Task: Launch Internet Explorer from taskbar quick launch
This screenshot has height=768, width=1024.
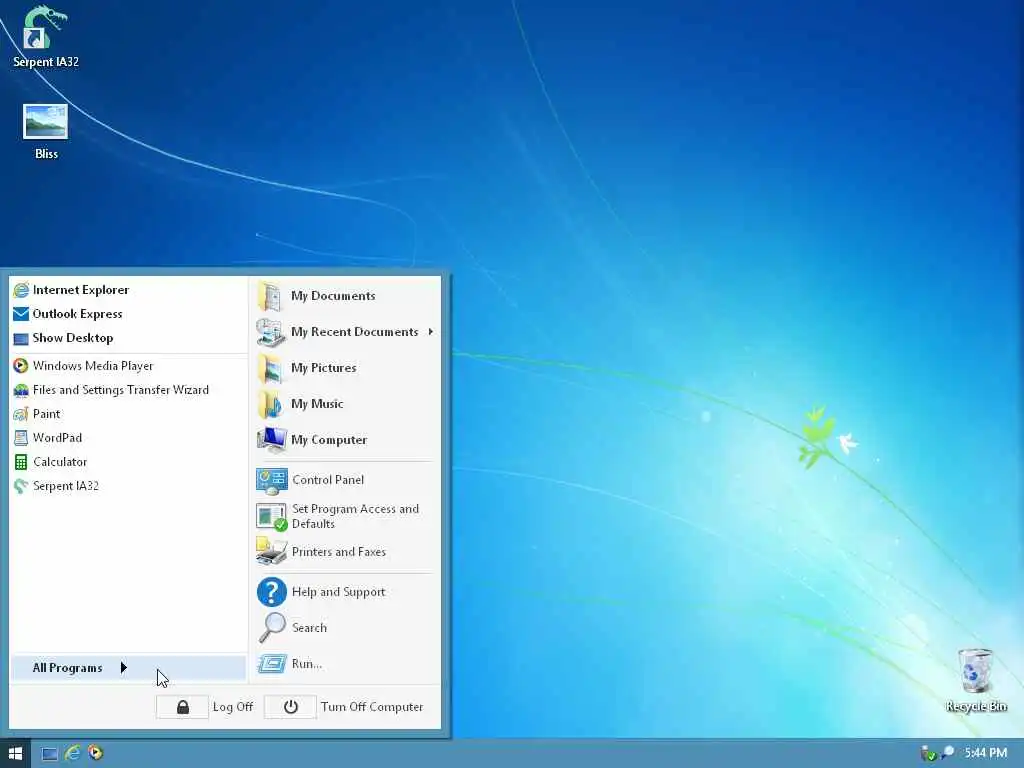Action: point(72,753)
